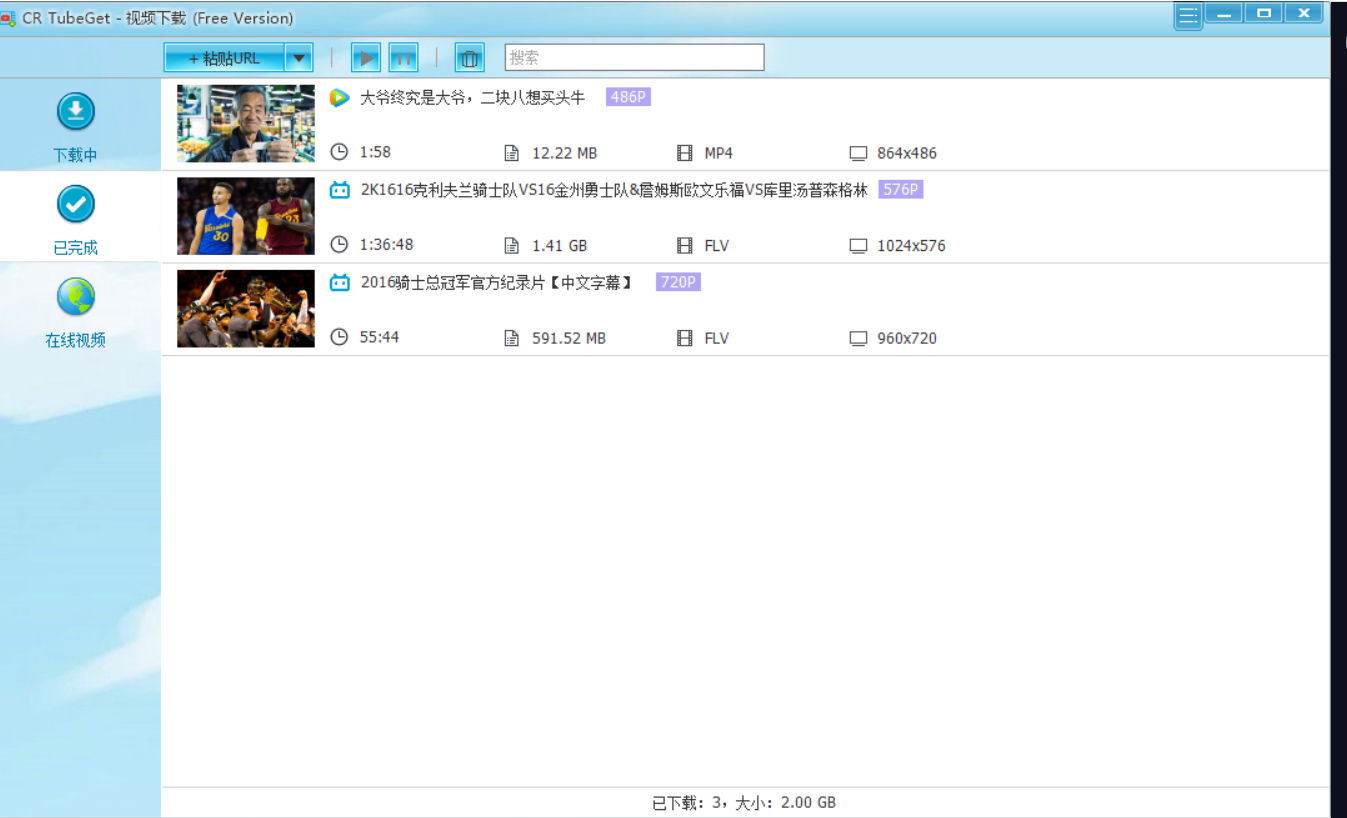Click the Bilibili icon next to 2K1616 title
1347x818 pixels.
coord(340,190)
